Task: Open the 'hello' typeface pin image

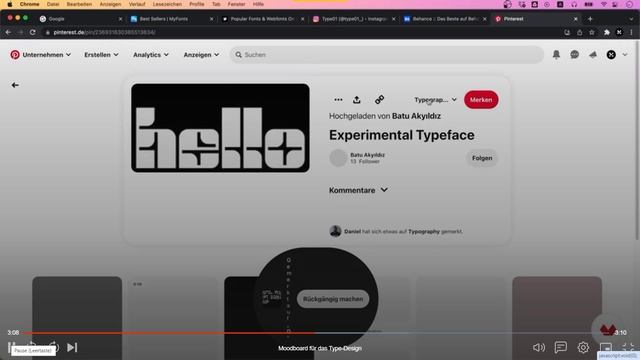Action: [x=220, y=128]
